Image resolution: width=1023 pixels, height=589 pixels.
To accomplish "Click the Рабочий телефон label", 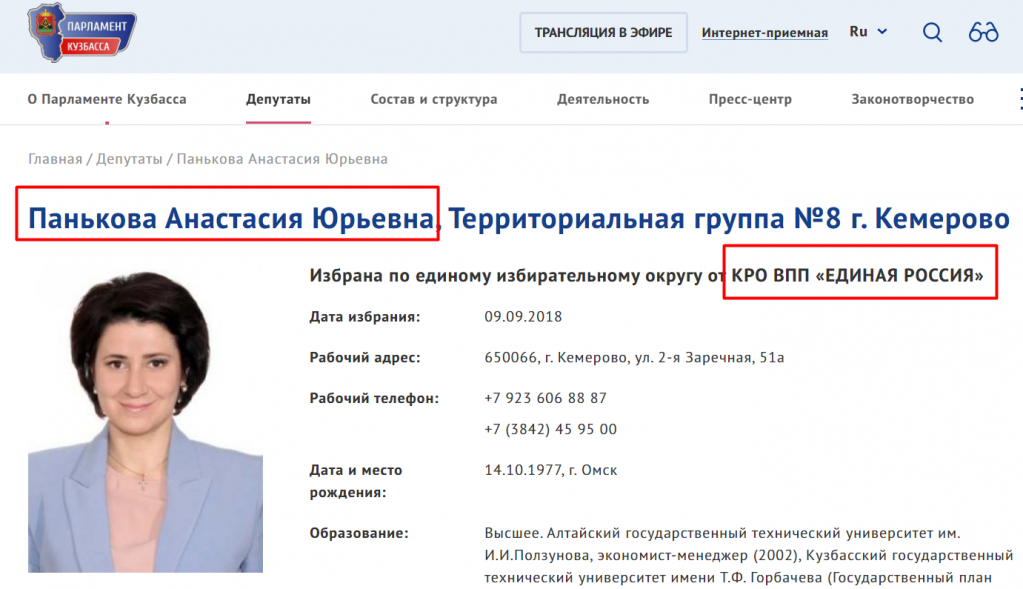I will 374,399.
